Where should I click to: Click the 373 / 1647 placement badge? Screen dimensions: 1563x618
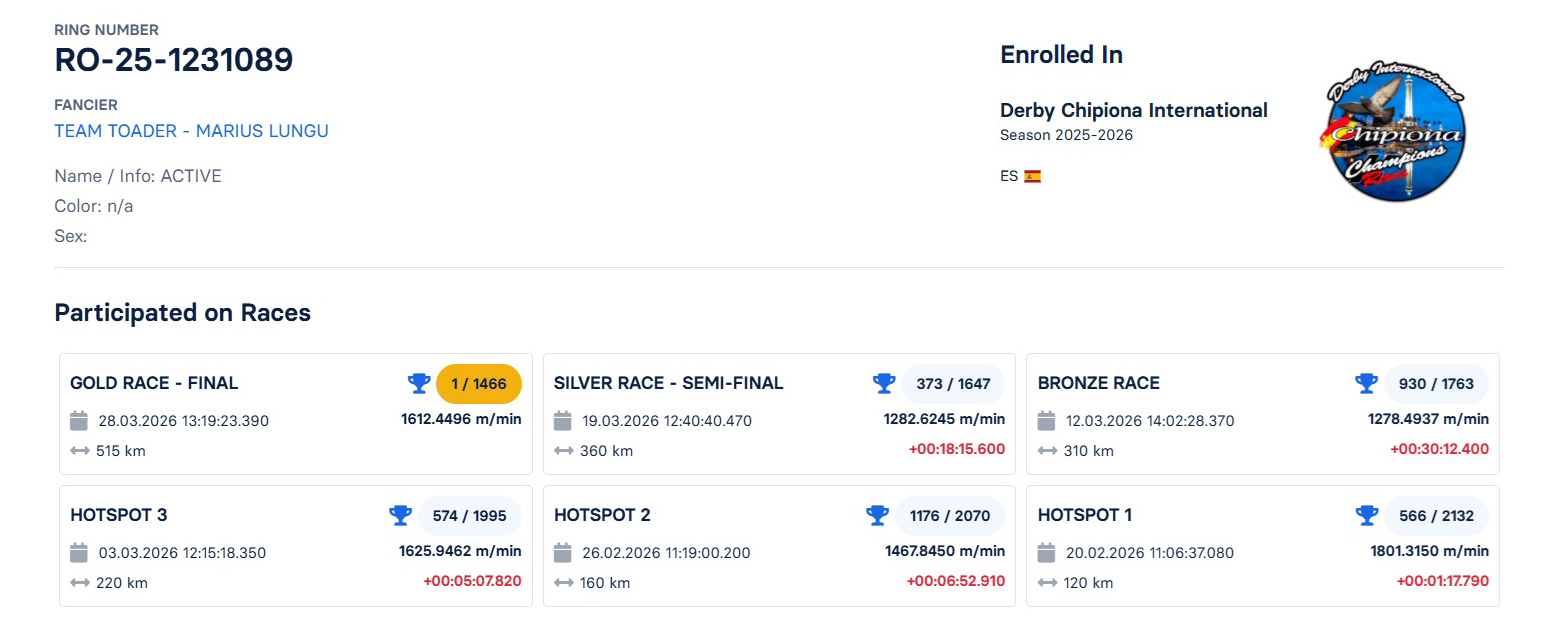tap(954, 383)
